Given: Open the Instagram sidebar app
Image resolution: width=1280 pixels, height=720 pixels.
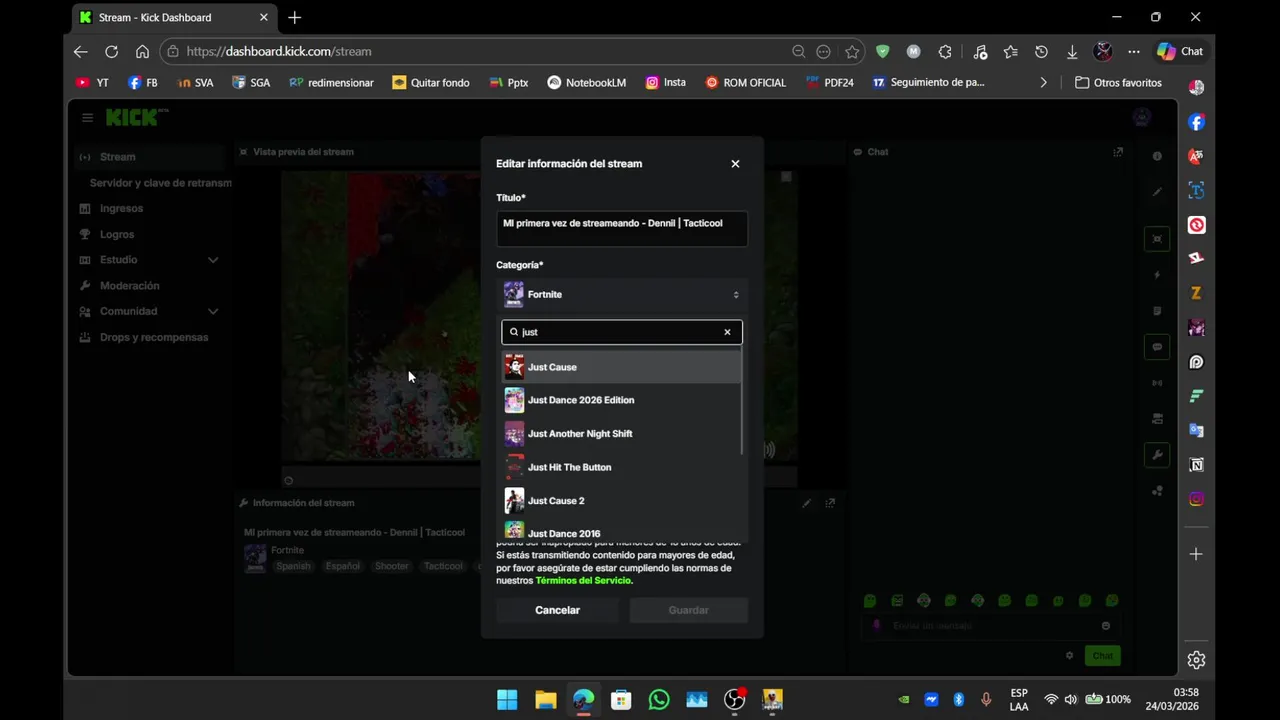Looking at the screenshot, I should coord(1196,499).
